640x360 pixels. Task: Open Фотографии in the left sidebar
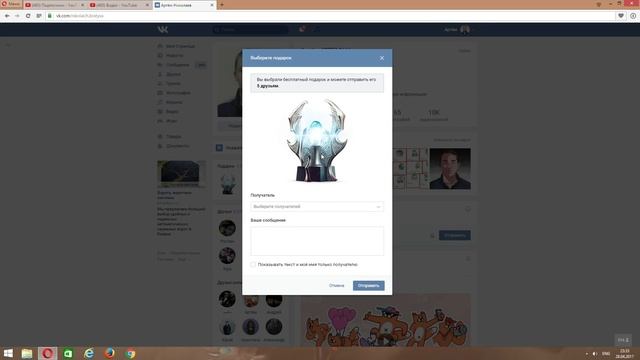click(x=175, y=93)
